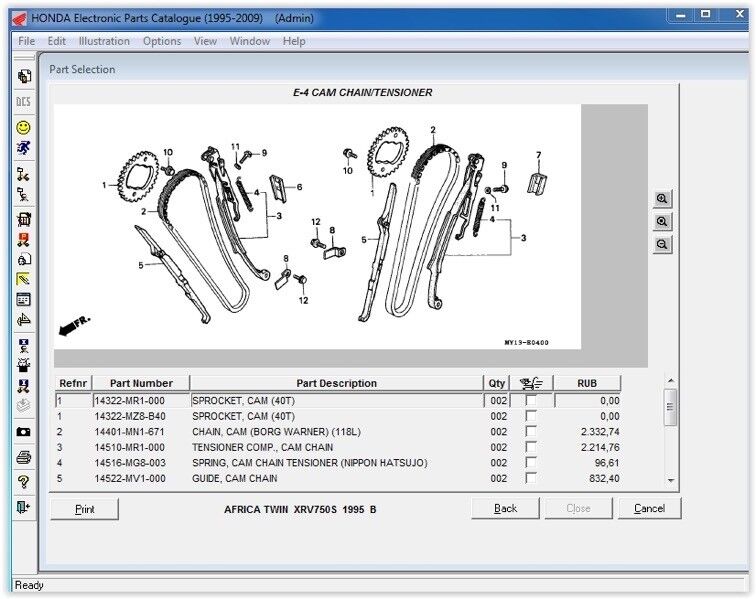Click the greyed Close button

[579, 508]
